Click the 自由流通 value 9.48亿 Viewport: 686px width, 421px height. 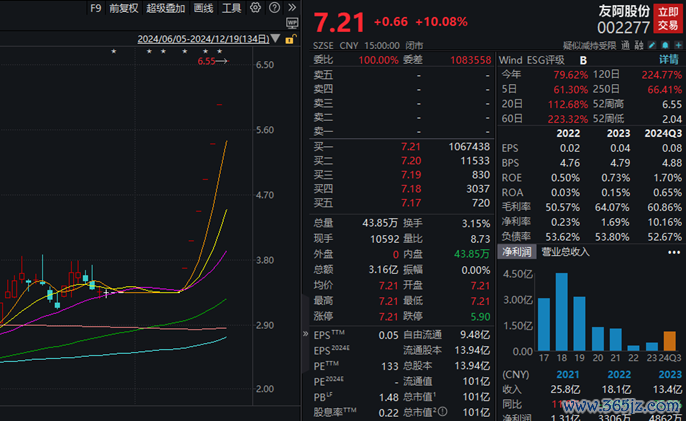click(x=475, y=335)
